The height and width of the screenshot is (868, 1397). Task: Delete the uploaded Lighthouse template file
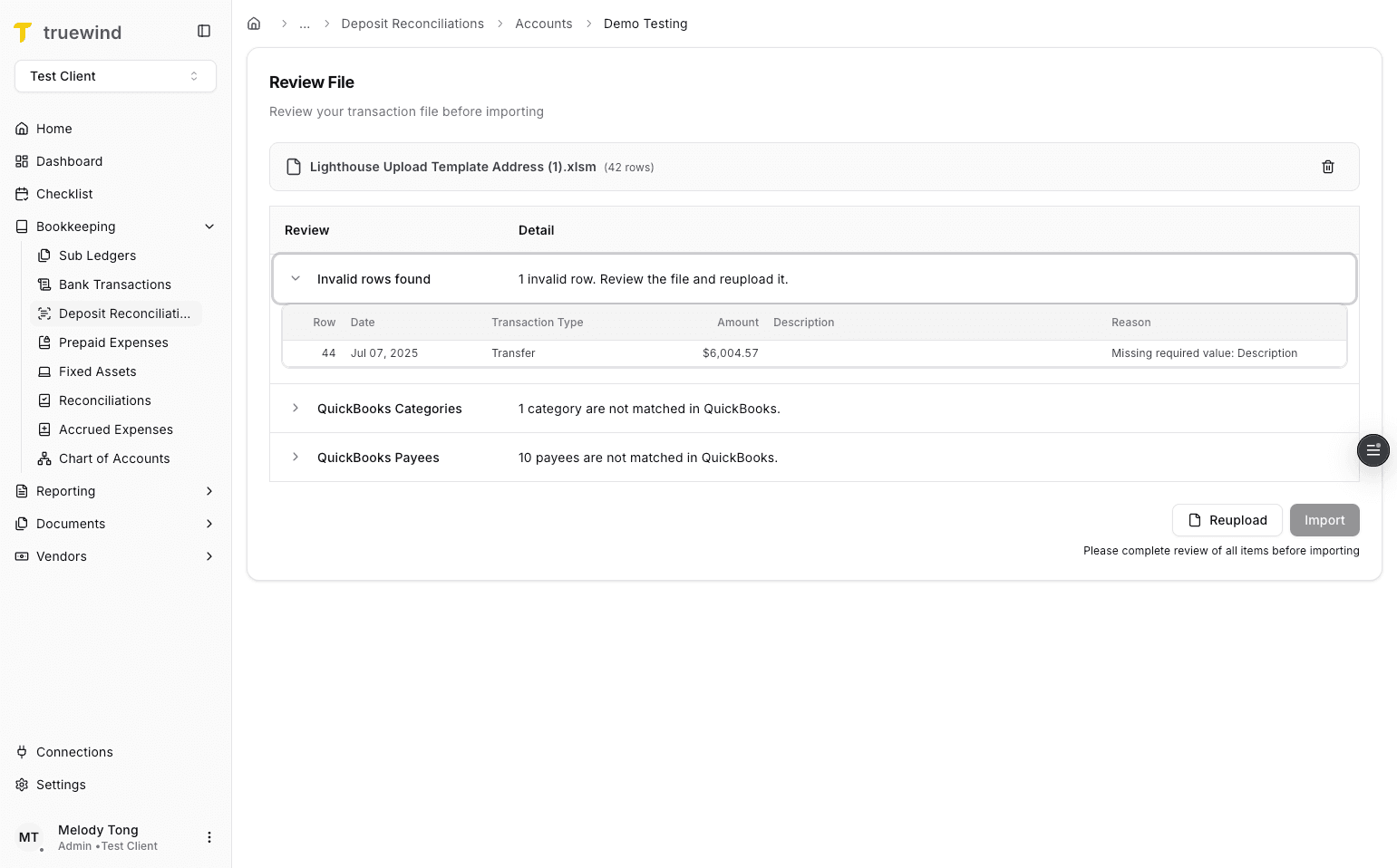[x=1327, y=167]
